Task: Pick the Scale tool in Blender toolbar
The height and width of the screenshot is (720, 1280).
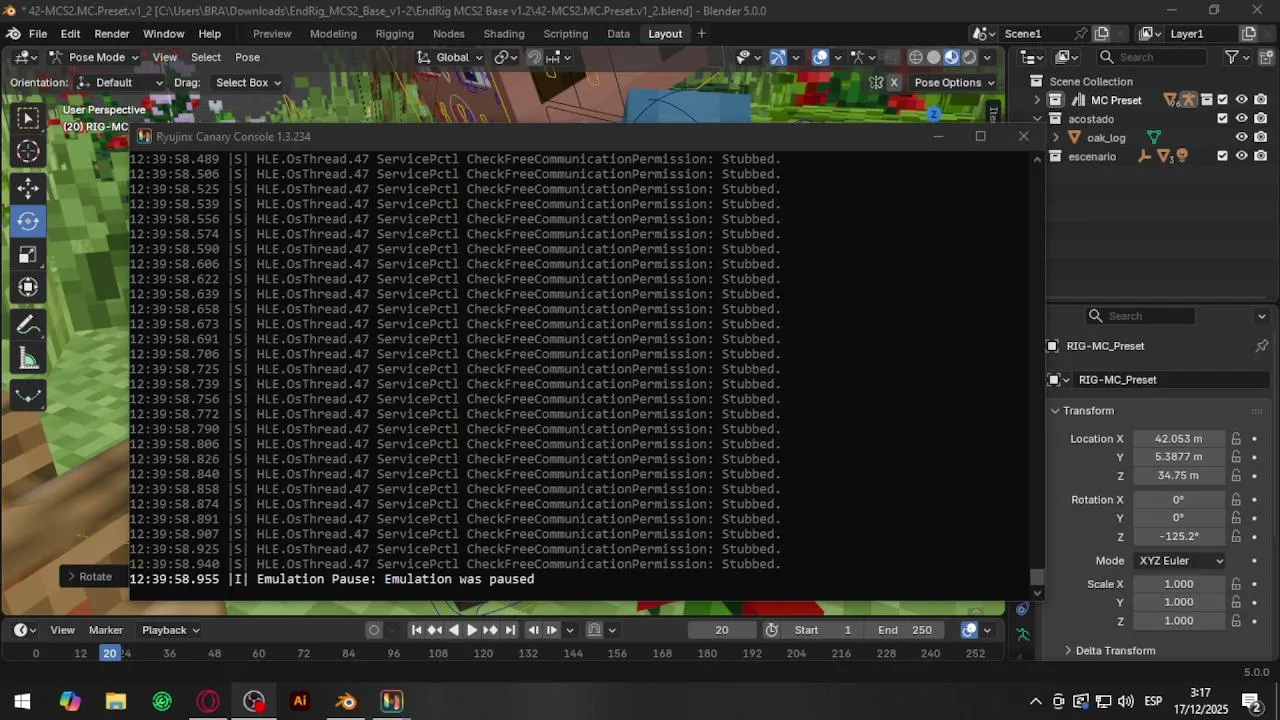Action: pos(28,255)
